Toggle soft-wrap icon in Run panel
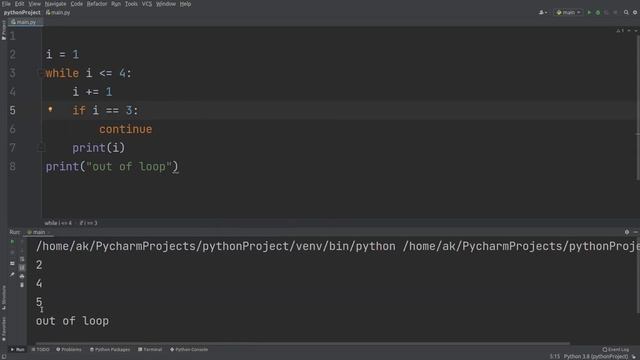640x360 pixels. [x=22, y=259]
